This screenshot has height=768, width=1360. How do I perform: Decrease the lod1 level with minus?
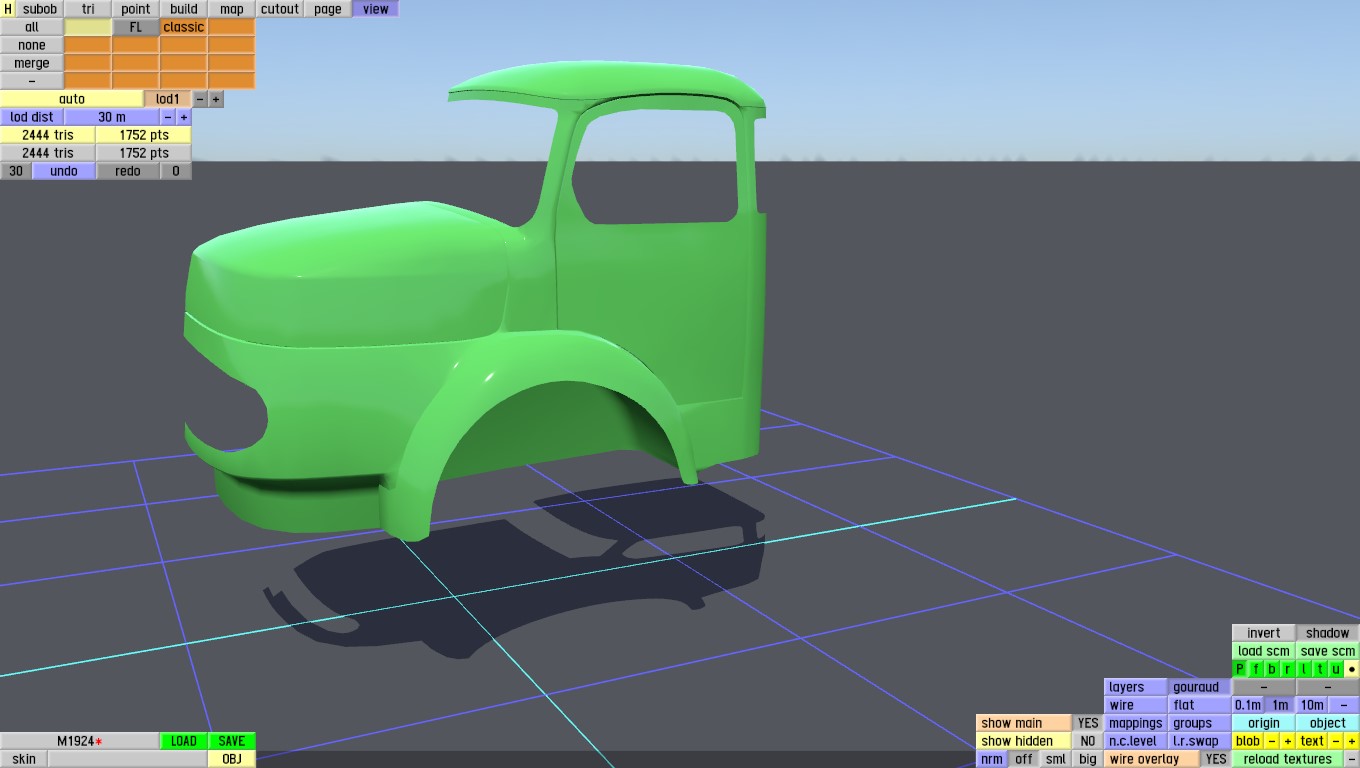[200, 99]
